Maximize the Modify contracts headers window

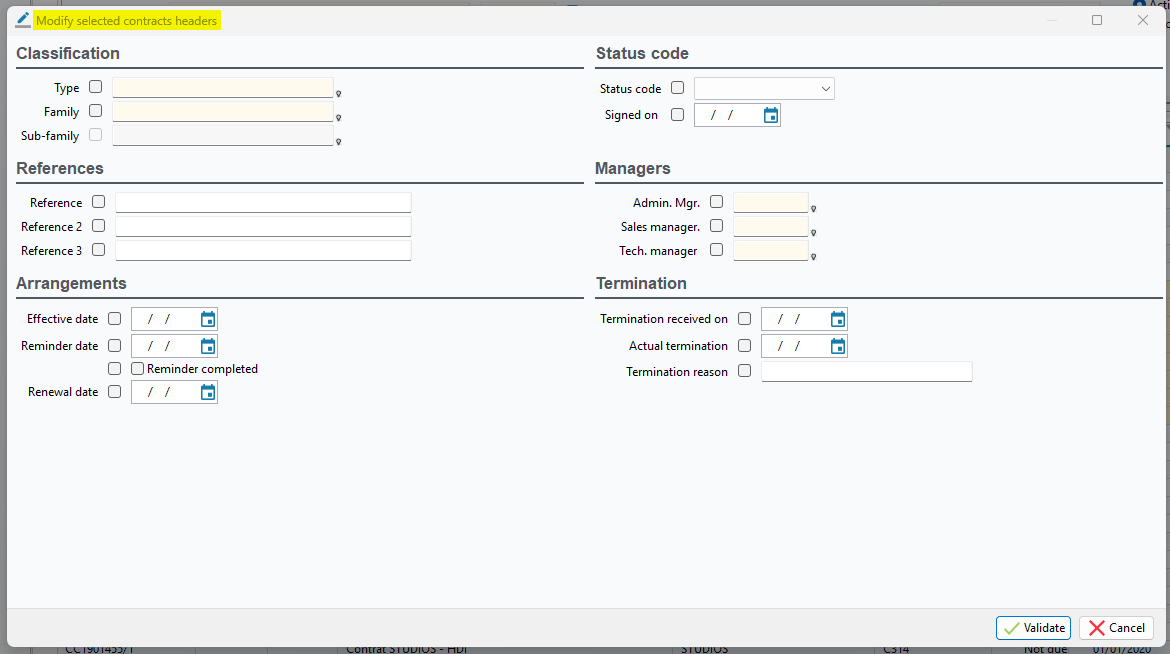[x=1097, y=20]
